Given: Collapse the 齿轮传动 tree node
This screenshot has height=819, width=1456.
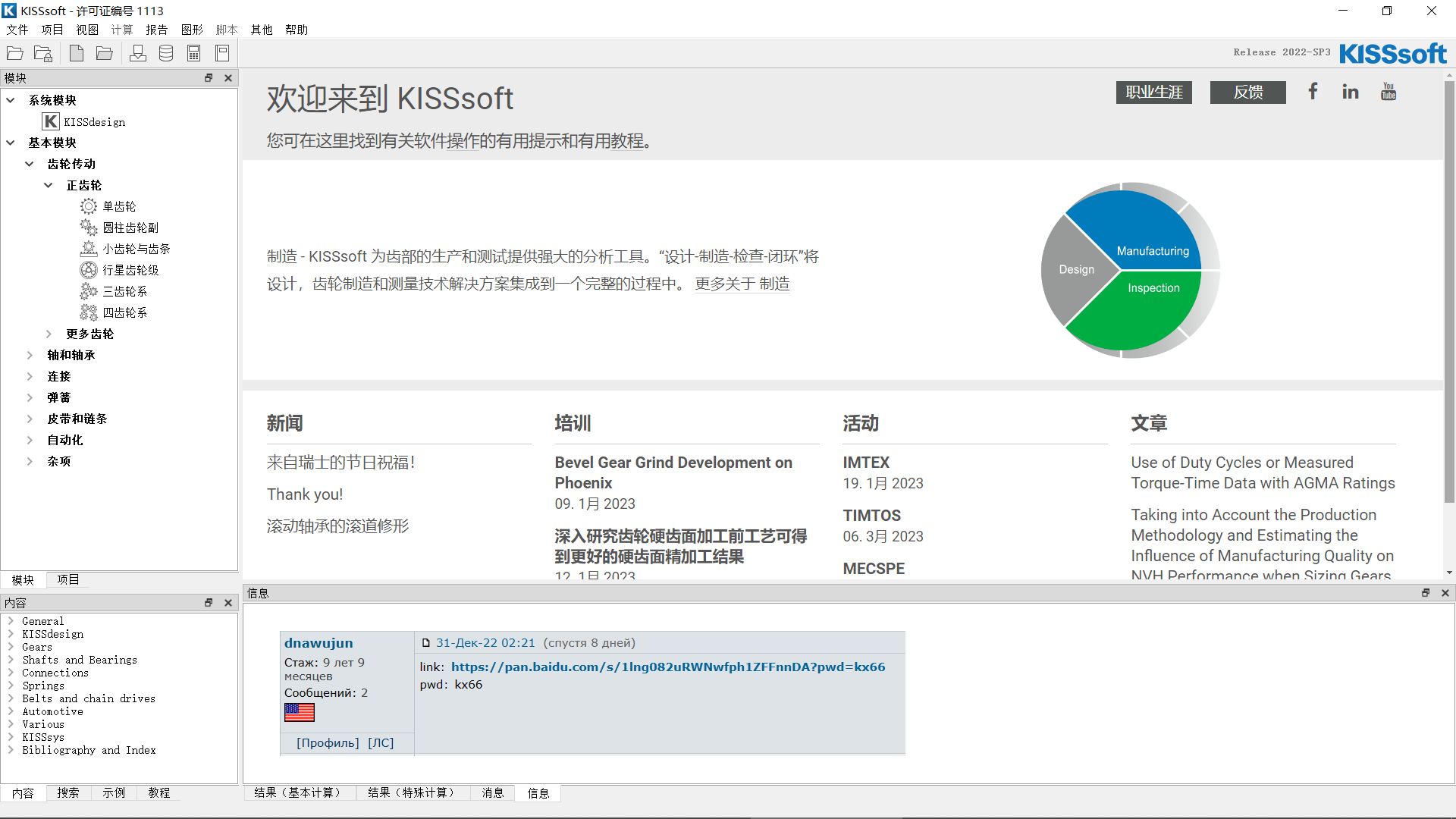Looking at the screenshot, I should click(30, 164).
